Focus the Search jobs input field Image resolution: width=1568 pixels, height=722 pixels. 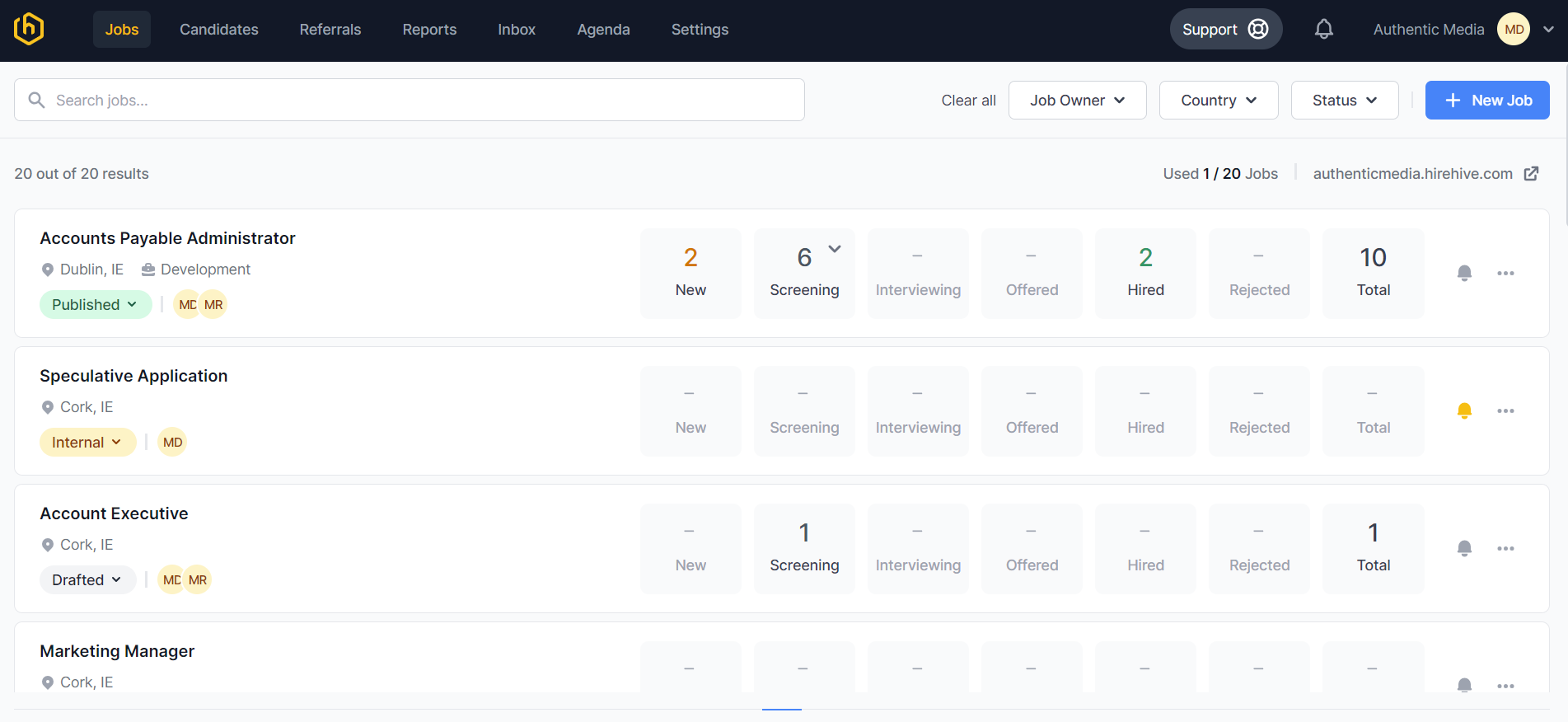pos(410,100)
